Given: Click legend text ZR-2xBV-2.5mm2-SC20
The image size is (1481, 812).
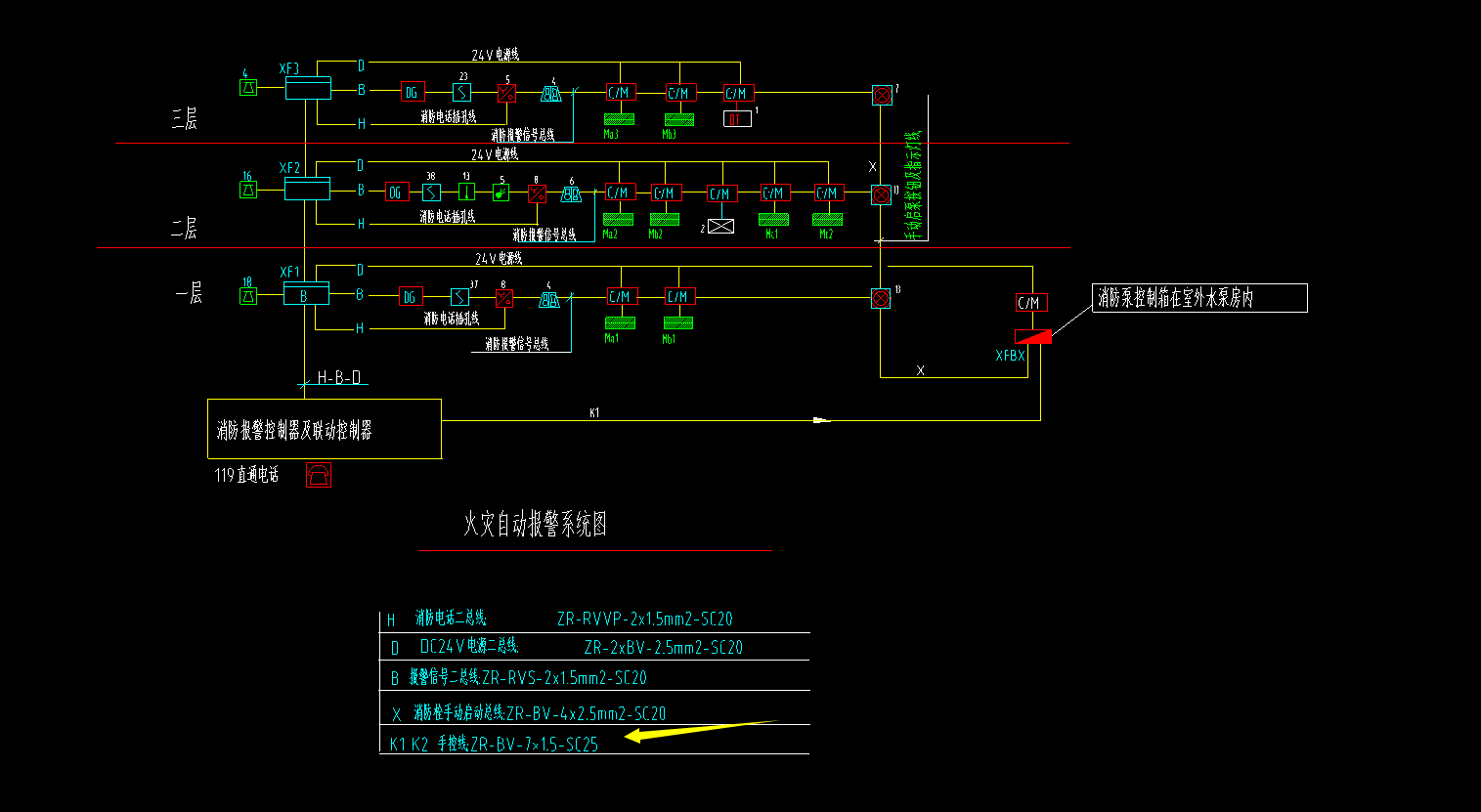Looking at the screenshot, I should [664, 647].
